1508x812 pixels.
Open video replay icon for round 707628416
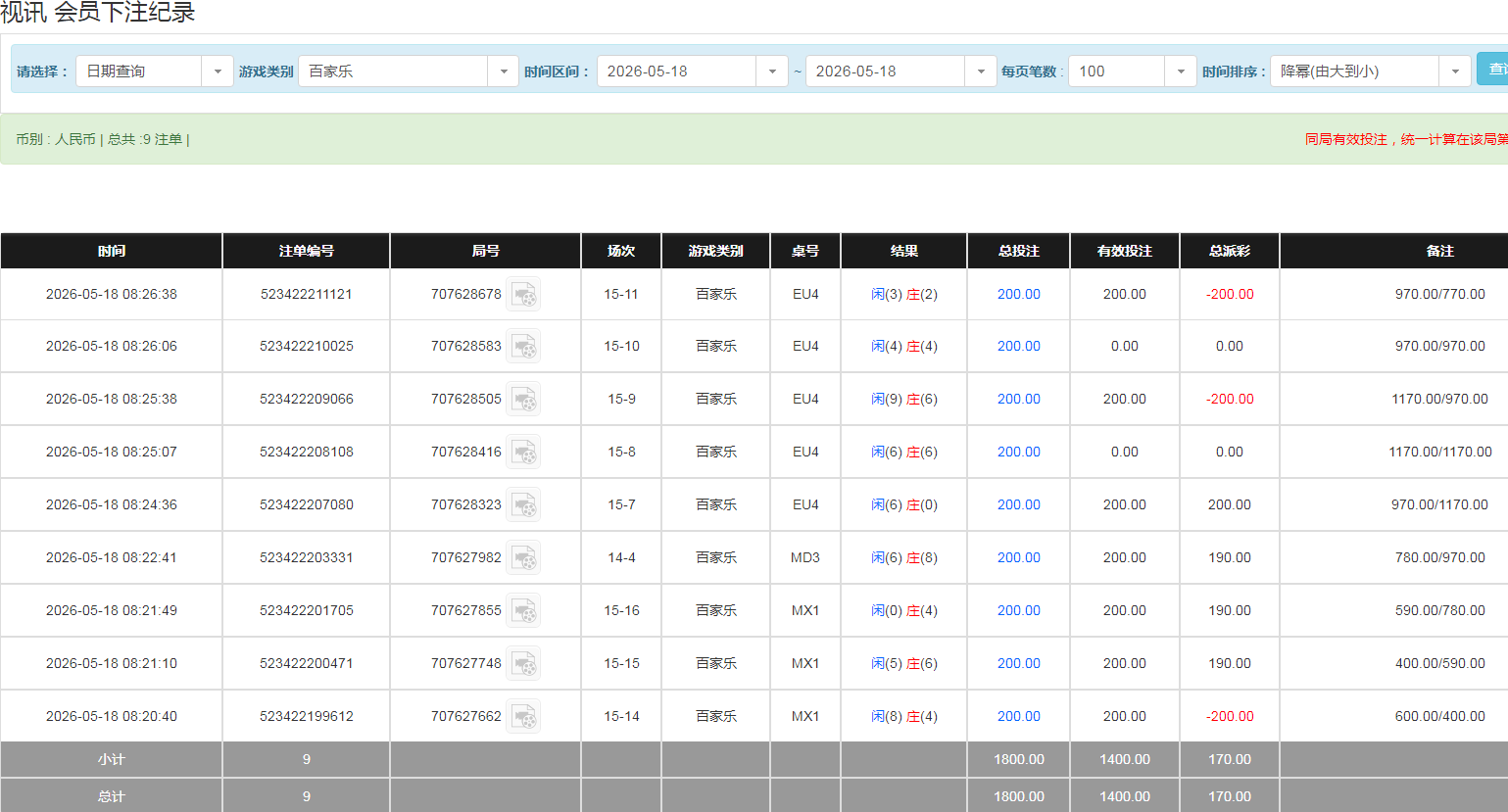[x=523, y=452]
